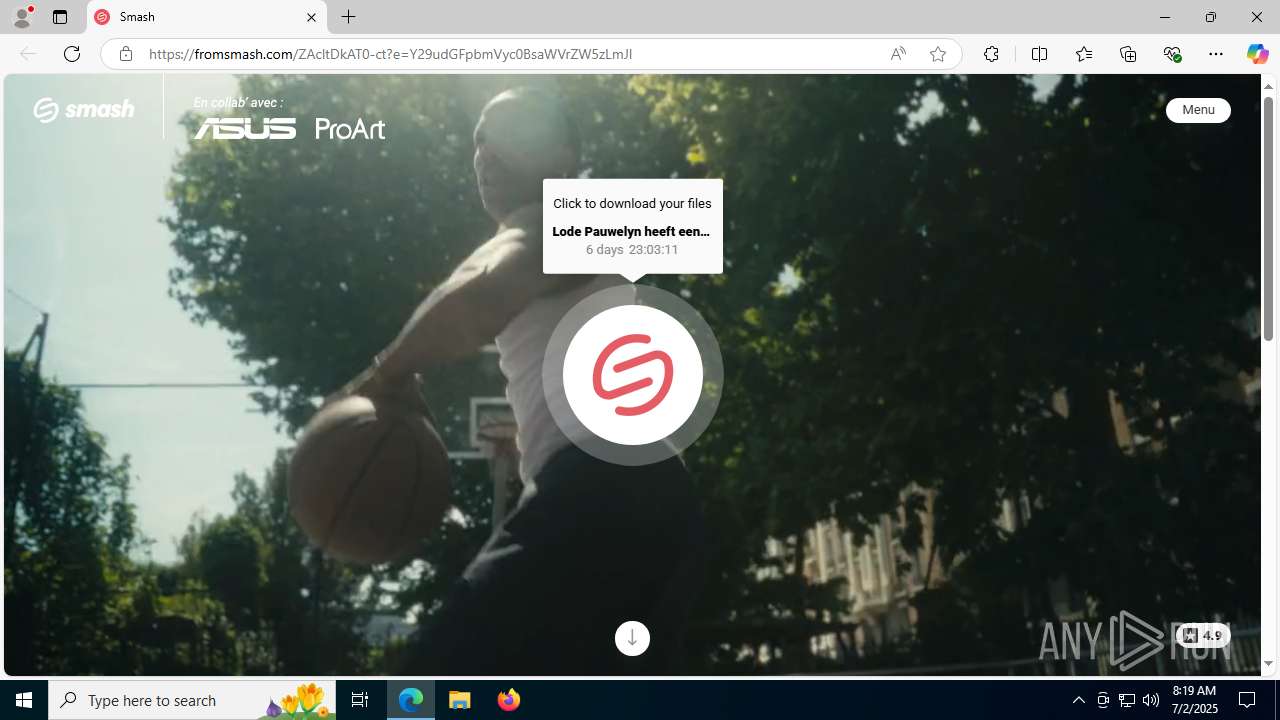Screen dimensions: 1280x720
Task: View site information lock icon
Action: point(125,54)
